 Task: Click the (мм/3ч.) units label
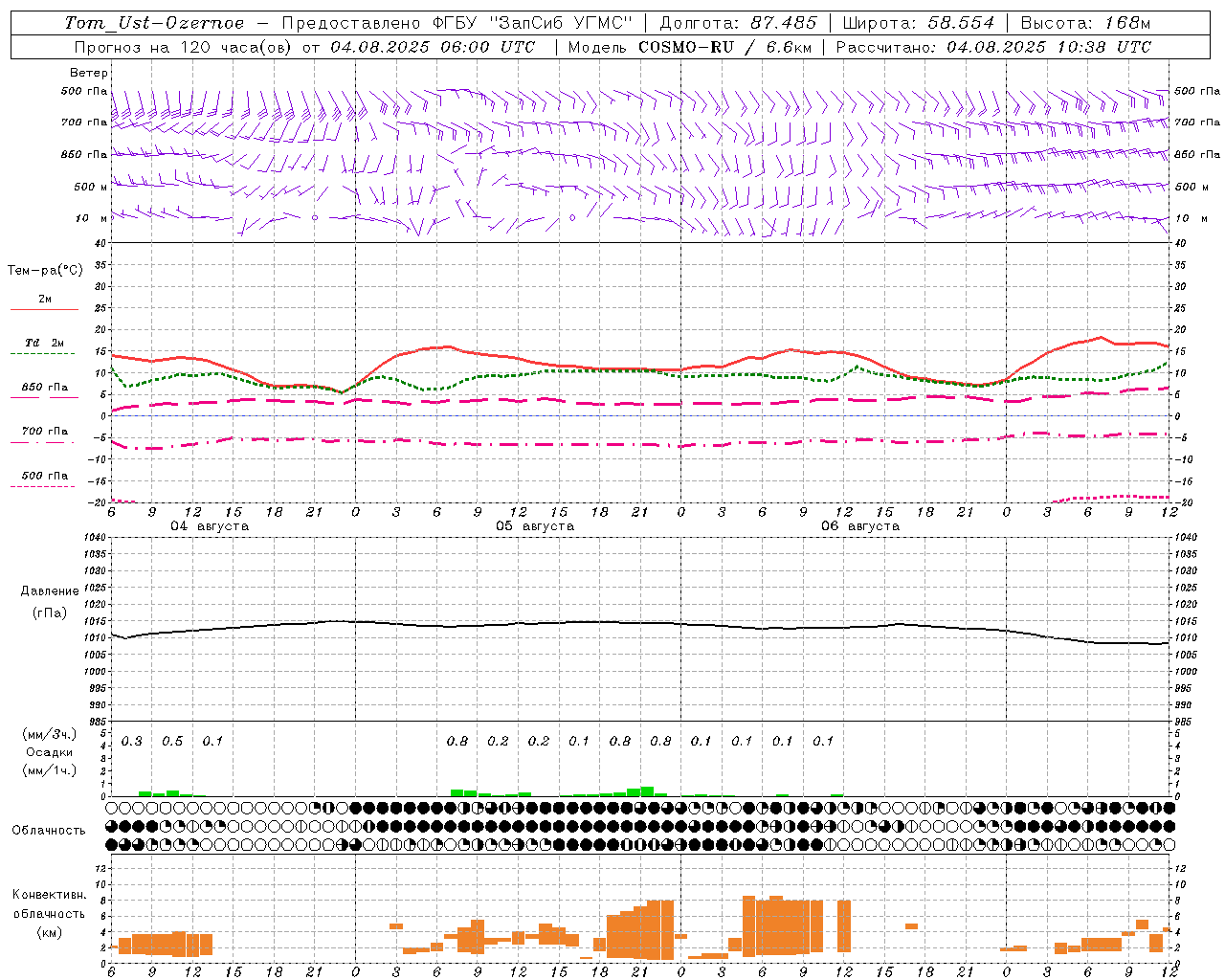click(x=50, y=734)
